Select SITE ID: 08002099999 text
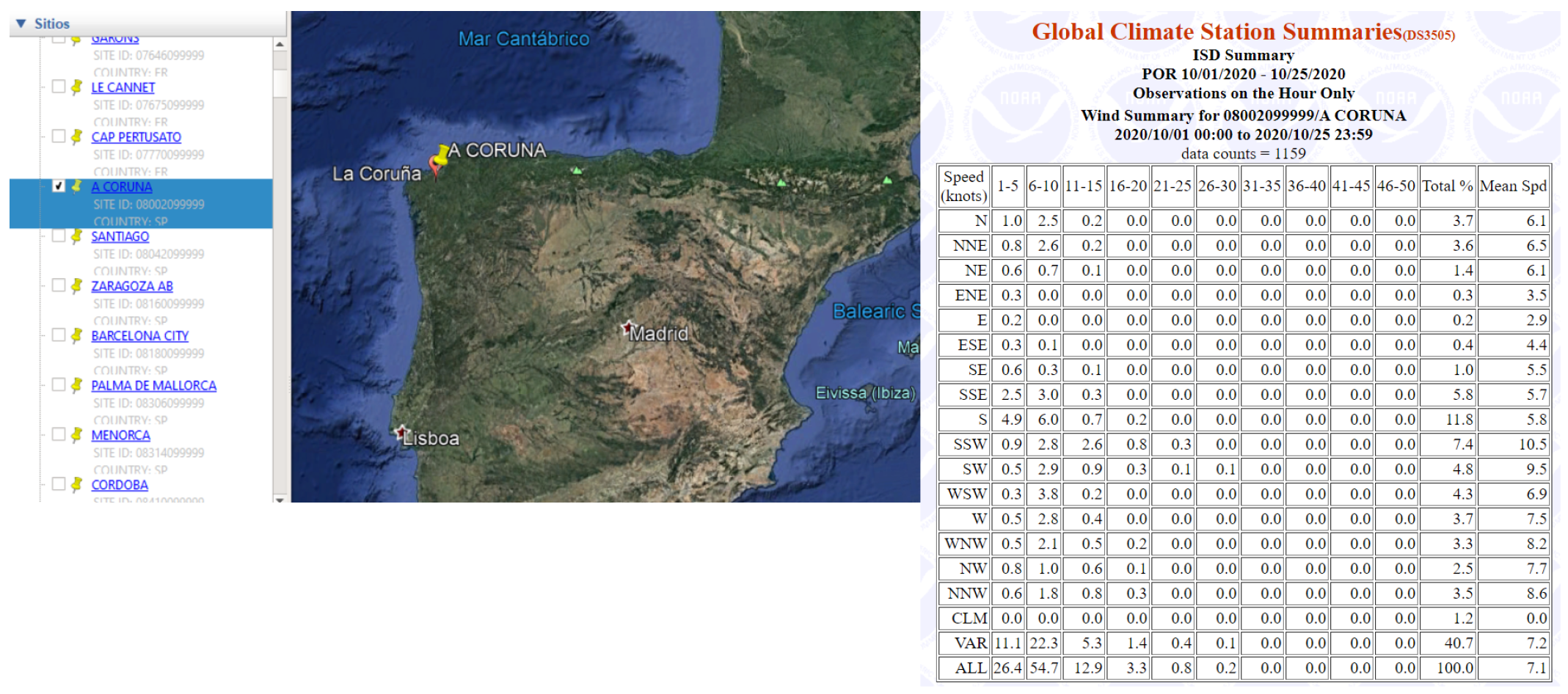The width and height of the screenshot is (1568, 694). pos(149,205)
